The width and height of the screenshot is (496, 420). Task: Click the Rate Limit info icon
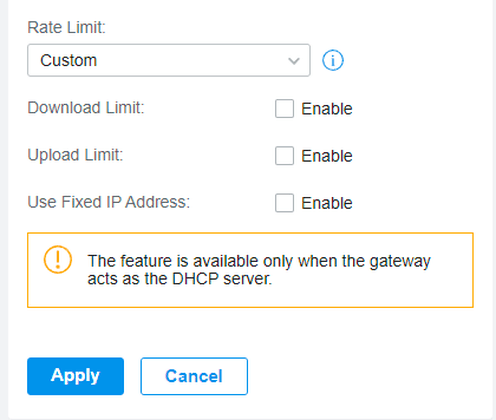coord(333,60)
